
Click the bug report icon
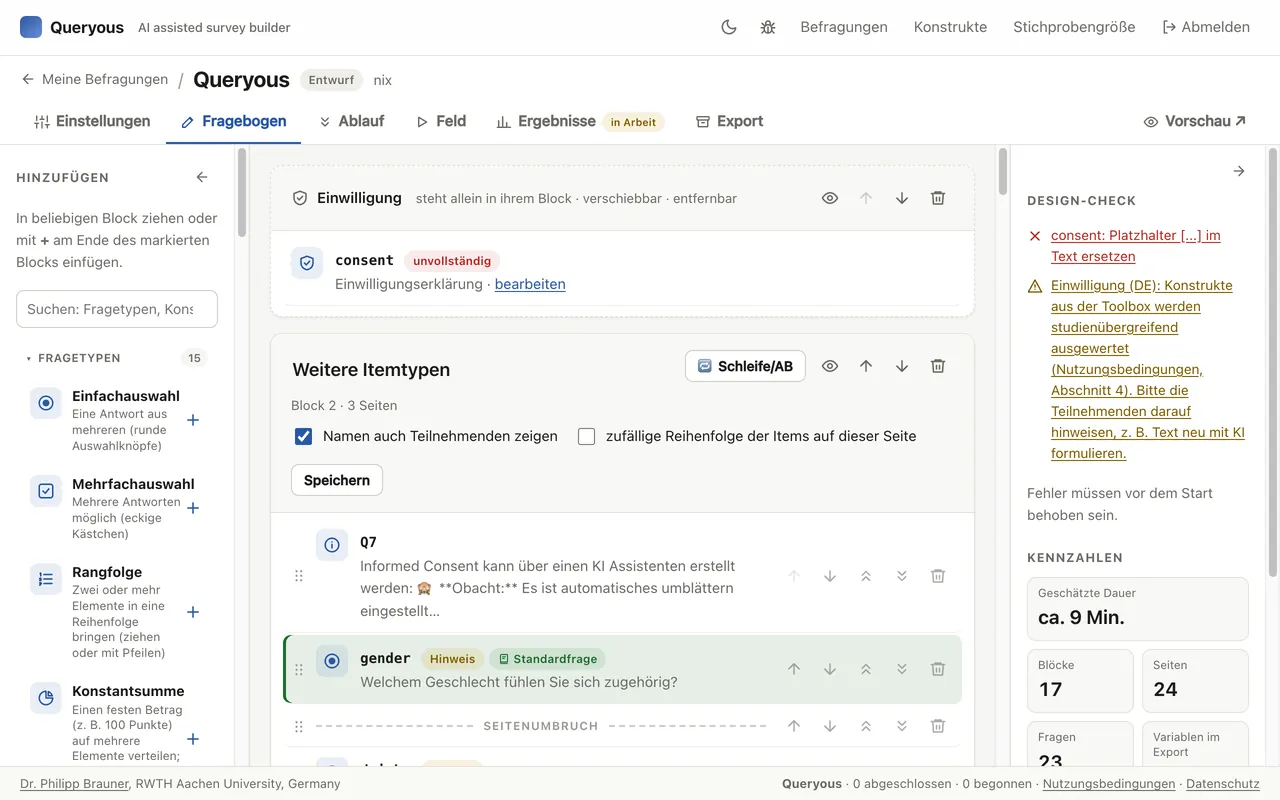click(768, 27)
